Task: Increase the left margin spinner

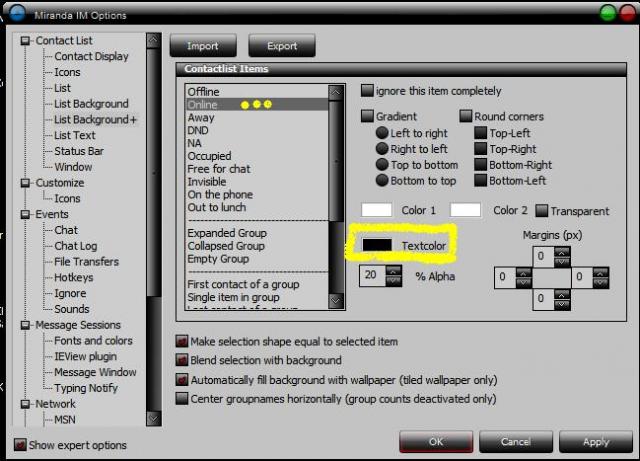Action: click(x=523, y=272)
